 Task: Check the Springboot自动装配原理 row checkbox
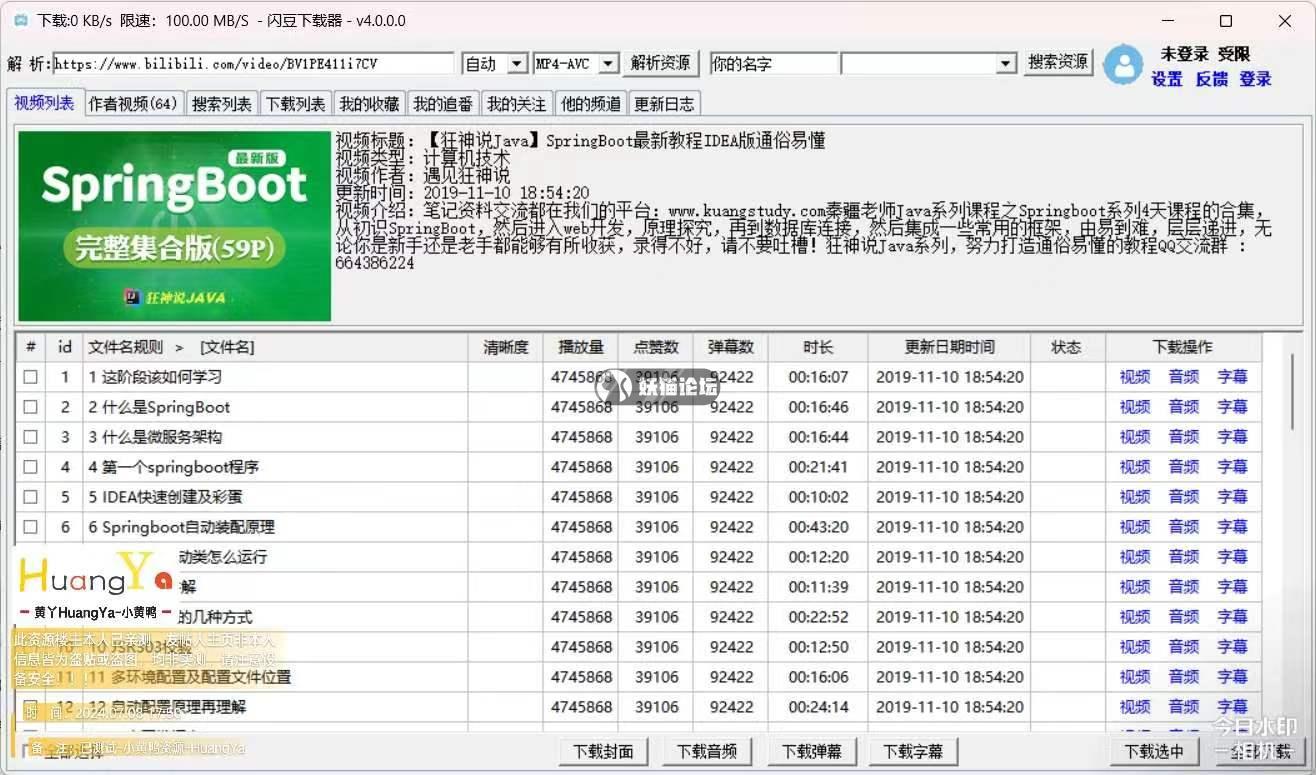click(31, 527)
